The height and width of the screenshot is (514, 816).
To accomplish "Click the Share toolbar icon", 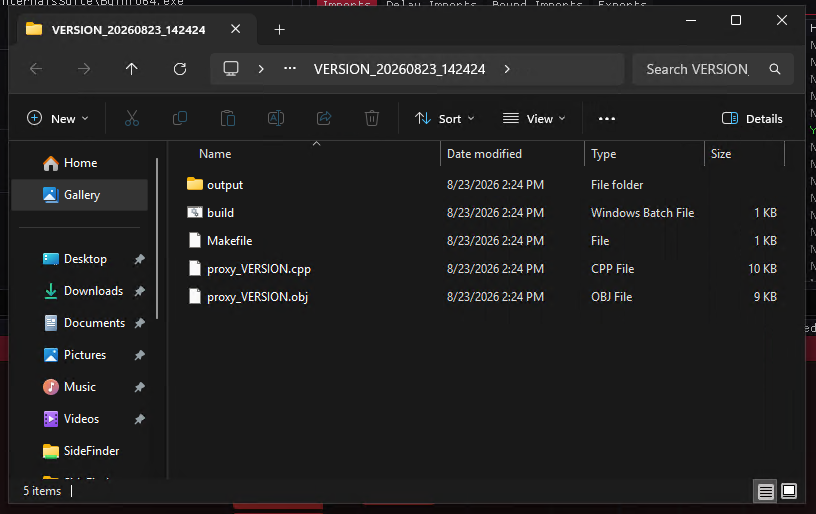I will pyautogui.click(x=324, y=119).
